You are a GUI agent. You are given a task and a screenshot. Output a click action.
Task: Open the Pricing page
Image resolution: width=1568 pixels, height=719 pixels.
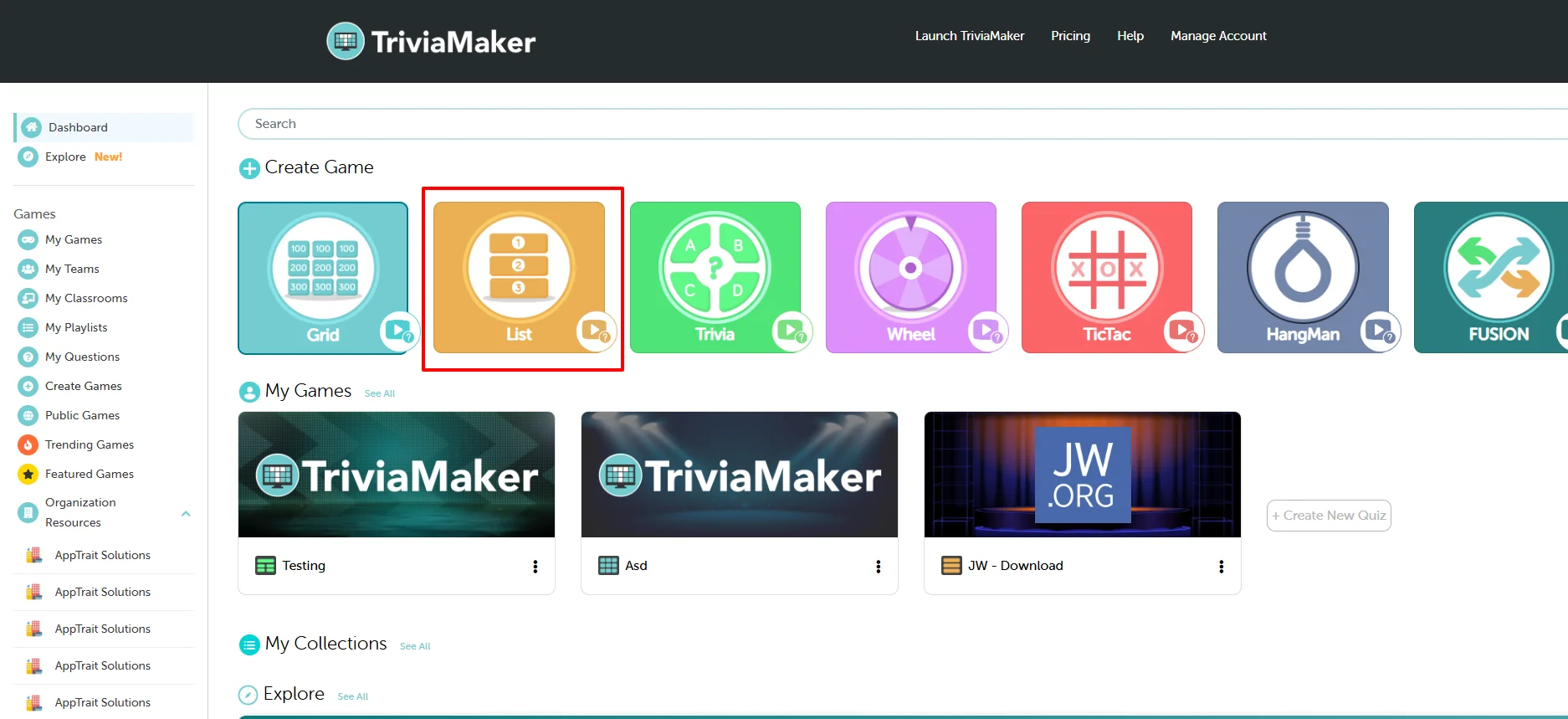(x=1070, y=36)
